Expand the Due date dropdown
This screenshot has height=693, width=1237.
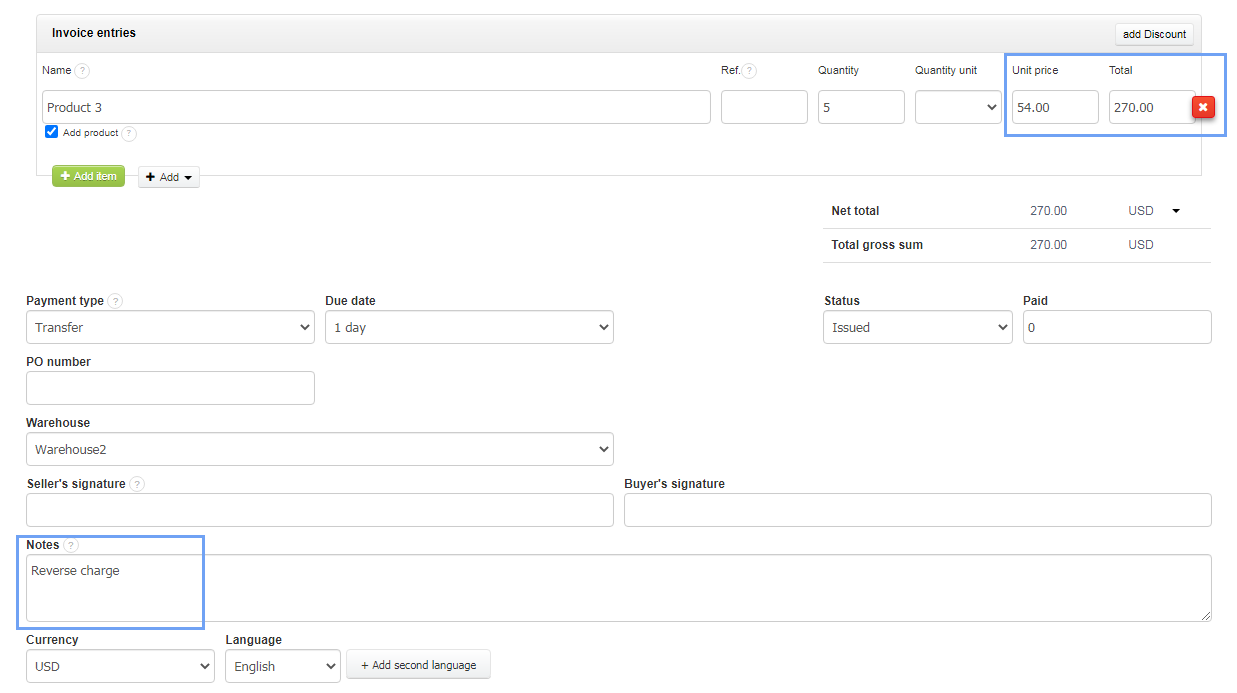pyautogui.click(x=469, y=327)
